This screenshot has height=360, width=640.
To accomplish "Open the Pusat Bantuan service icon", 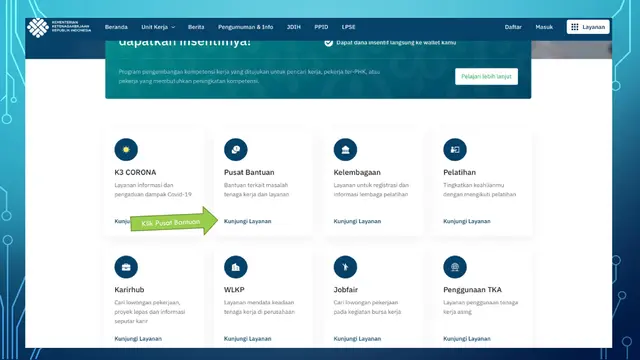I will coord(236,149).
